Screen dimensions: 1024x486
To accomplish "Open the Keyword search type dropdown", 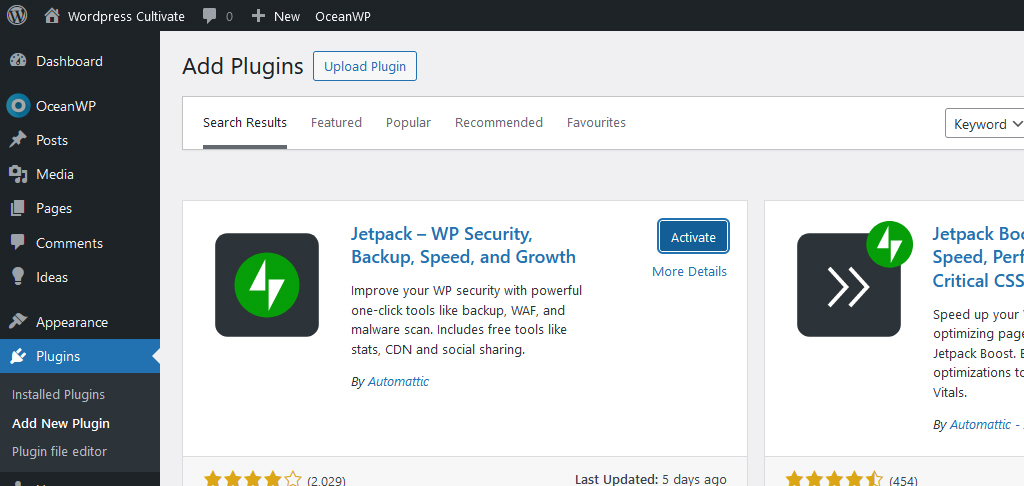I will (985, 123).
